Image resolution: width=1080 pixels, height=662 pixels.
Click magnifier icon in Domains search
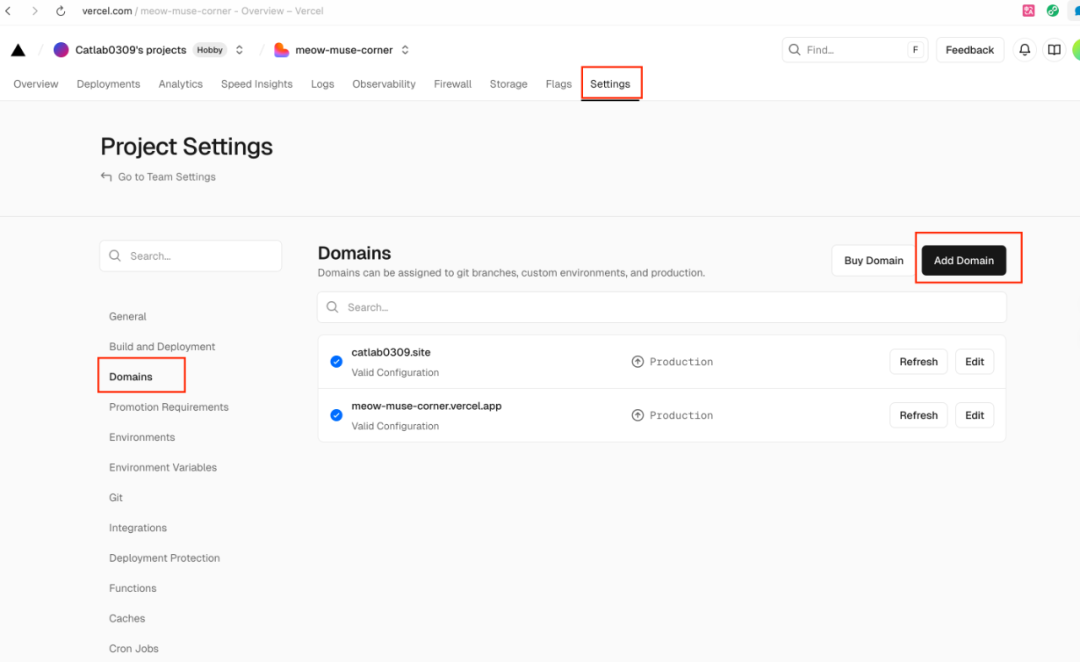pyautogui.click(x=332, y=307)
